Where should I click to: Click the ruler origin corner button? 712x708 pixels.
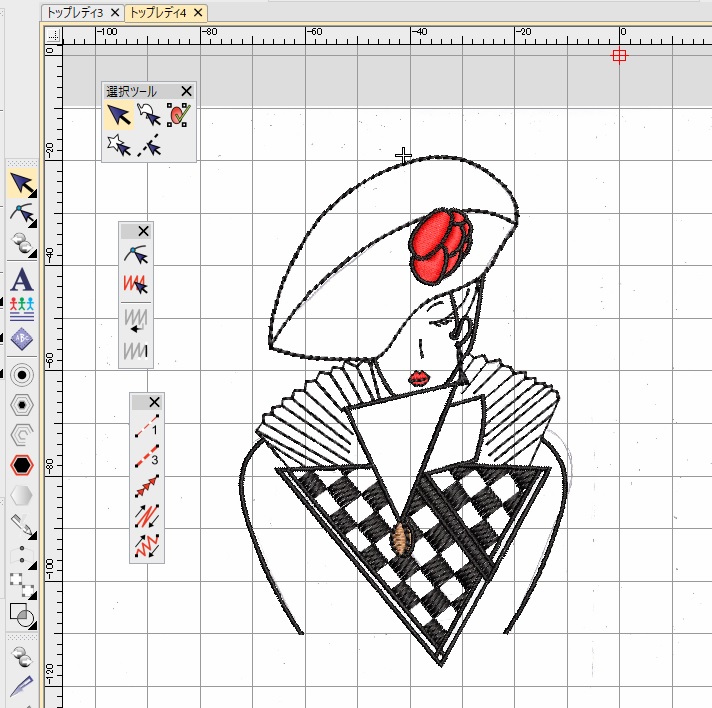tap(54, 35)
